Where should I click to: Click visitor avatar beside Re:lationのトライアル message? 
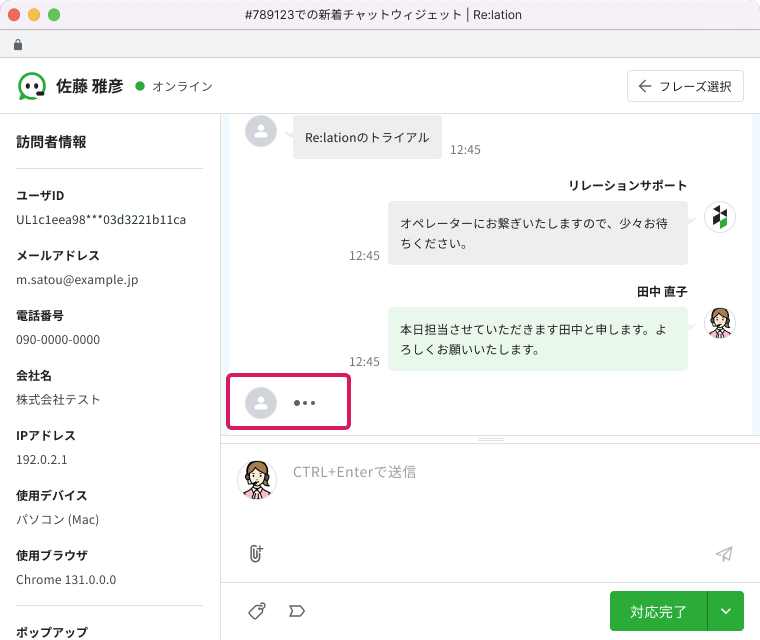(x=261, y=131)
